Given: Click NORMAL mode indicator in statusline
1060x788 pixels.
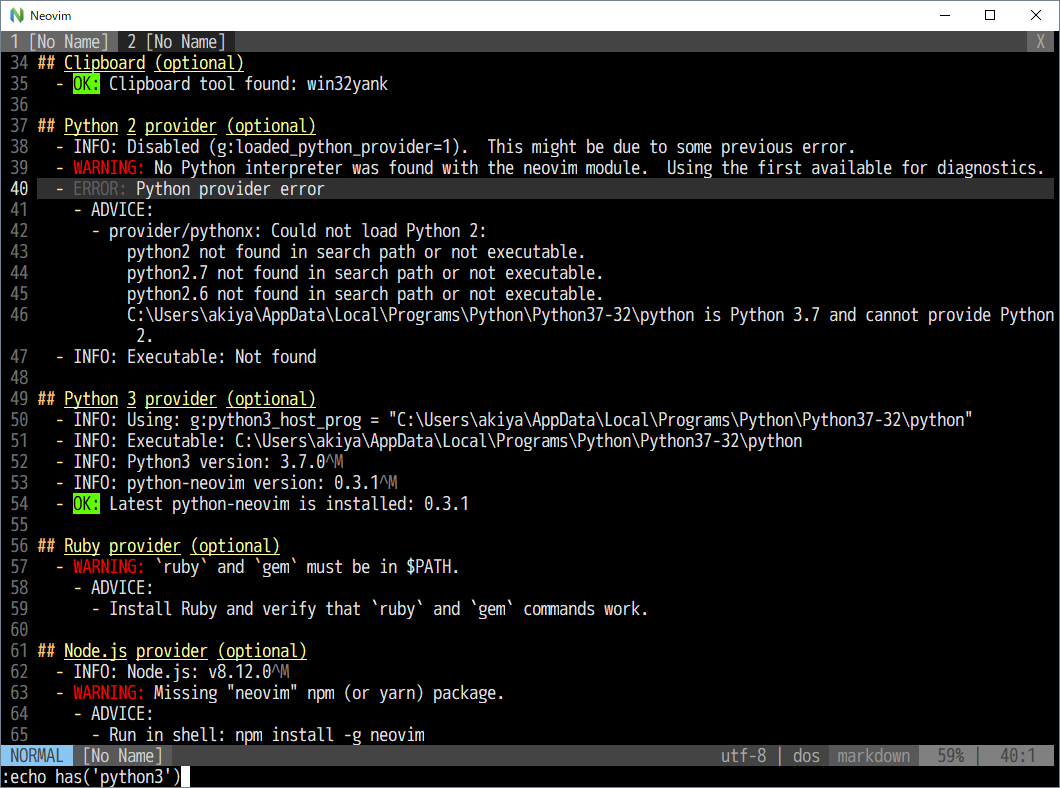Looking at the screenshot, I should 37,756.
